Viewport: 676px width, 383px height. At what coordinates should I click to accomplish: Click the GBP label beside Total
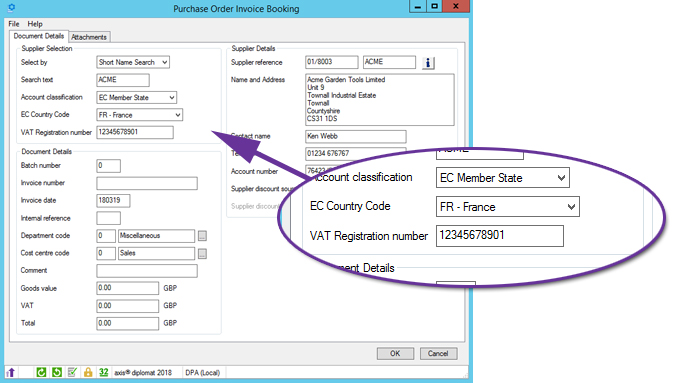170,323
